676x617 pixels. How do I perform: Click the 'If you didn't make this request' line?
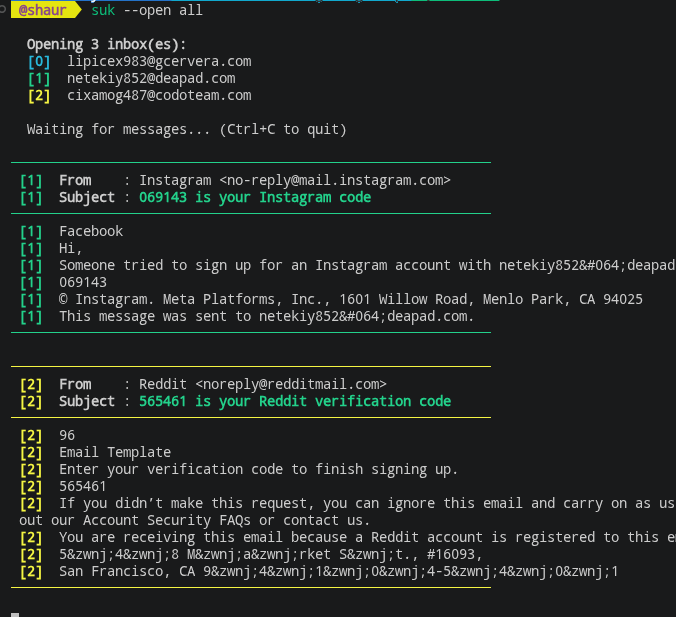(367, 503)
